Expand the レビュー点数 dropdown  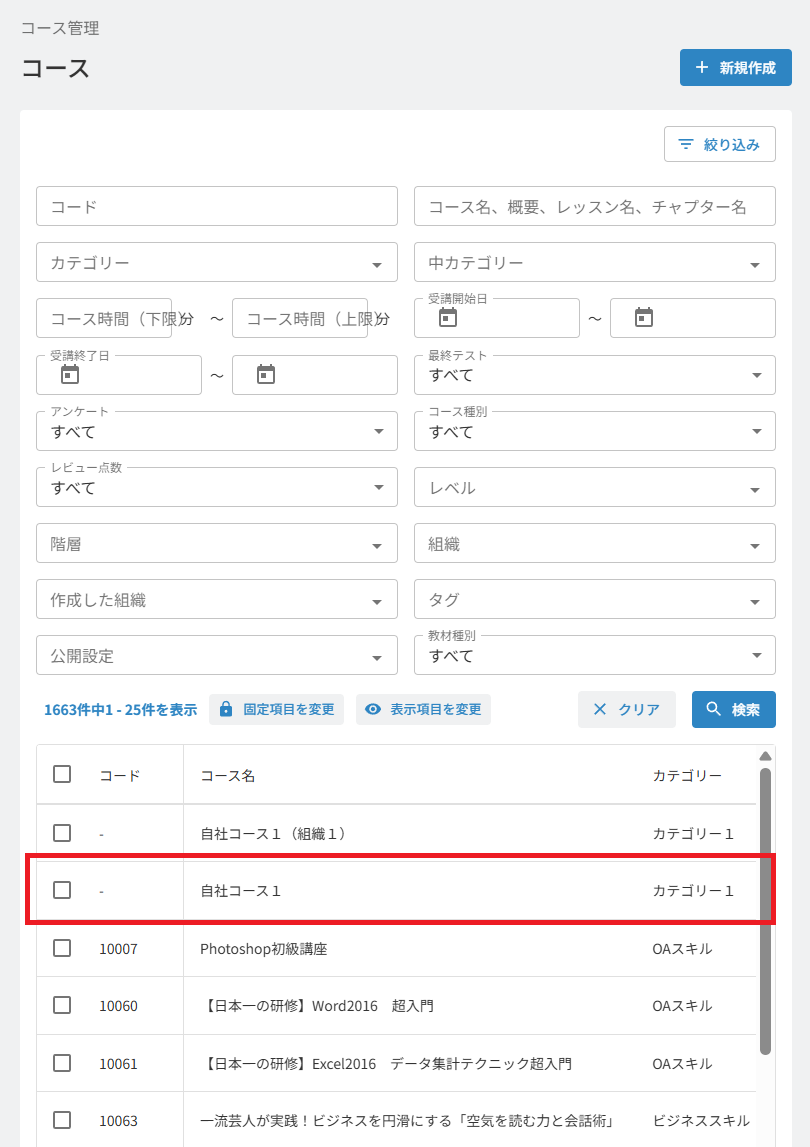coord(217,487)
